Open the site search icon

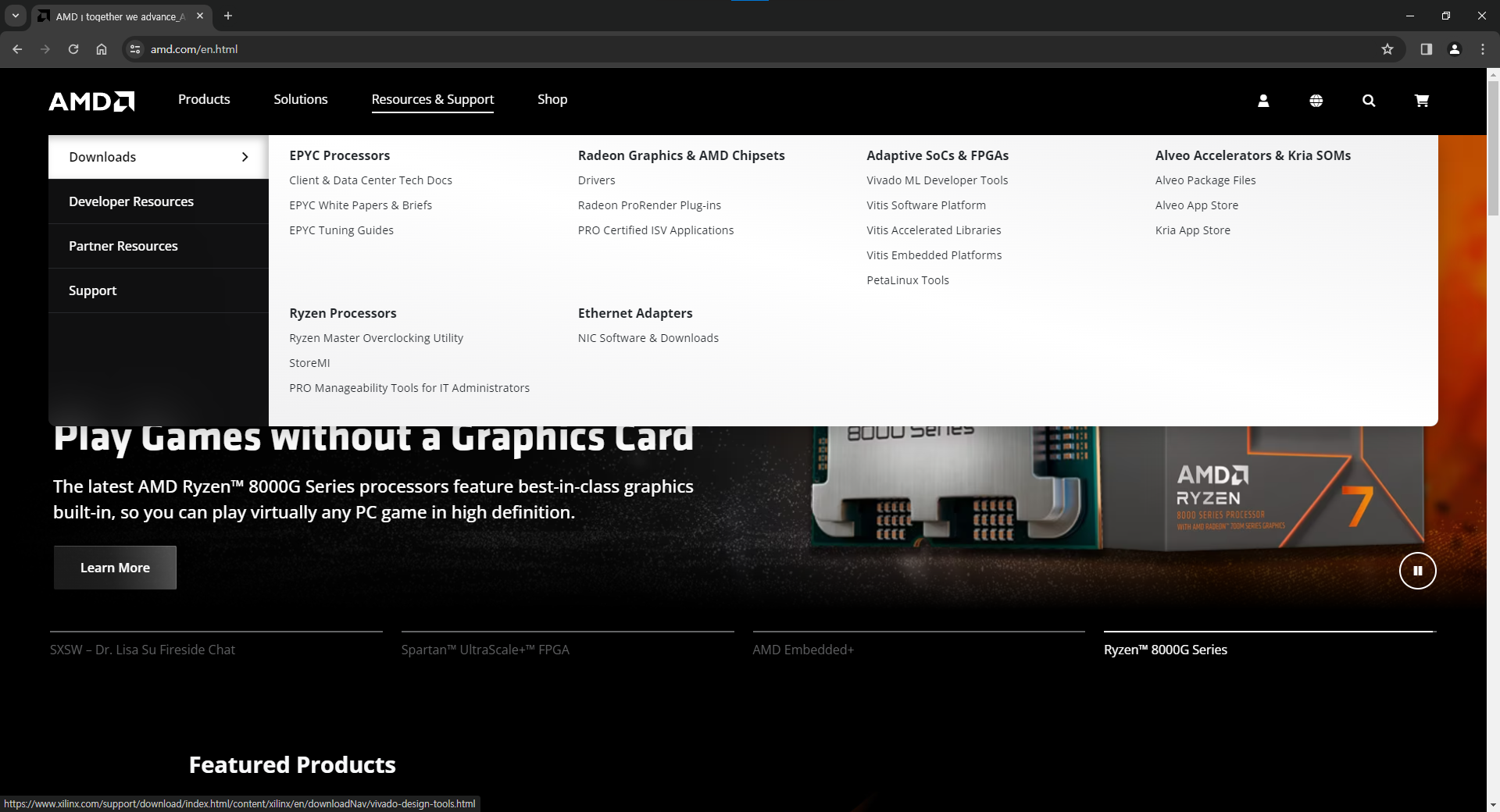point(1369,101)
